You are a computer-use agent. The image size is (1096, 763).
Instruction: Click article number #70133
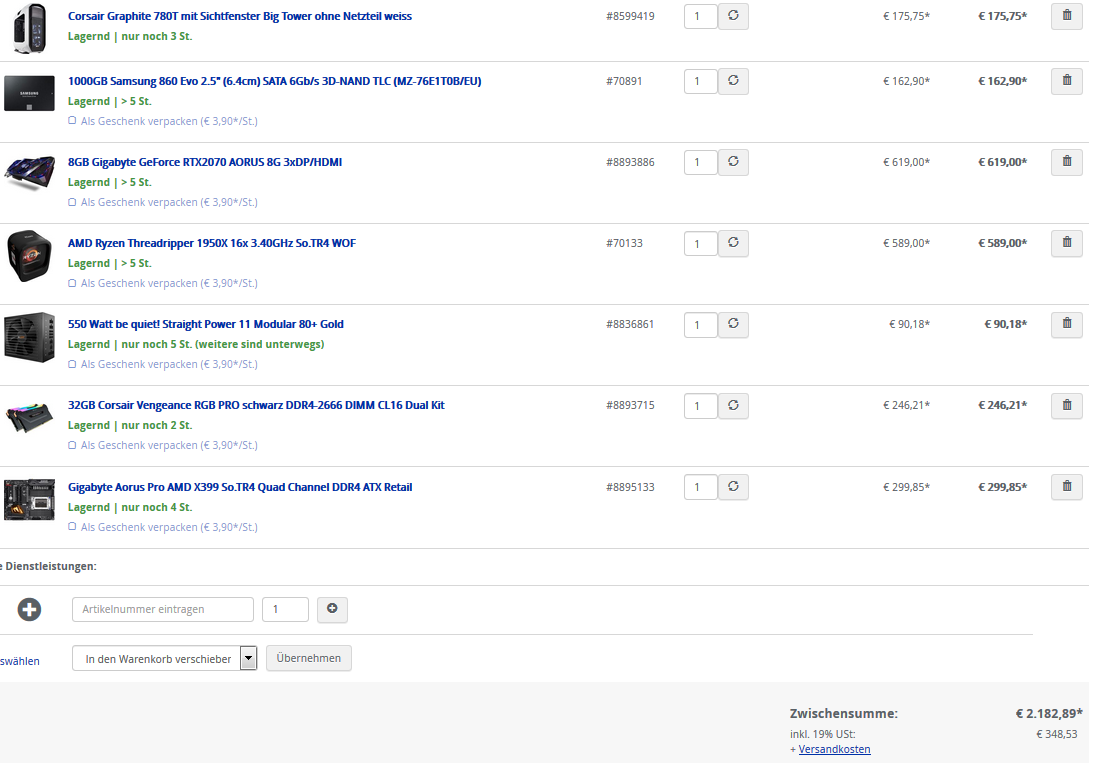[623, 243]
